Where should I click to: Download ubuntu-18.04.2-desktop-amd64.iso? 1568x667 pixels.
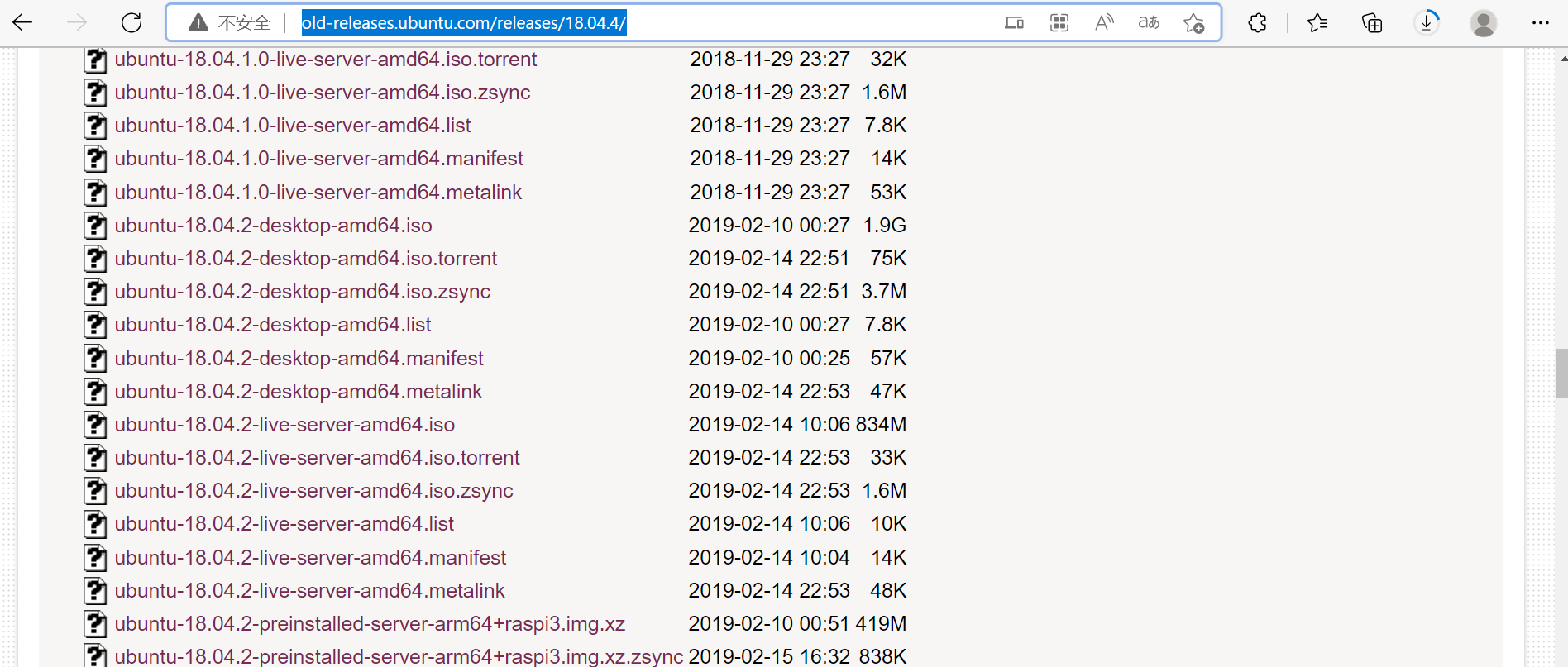pos(274,226)
